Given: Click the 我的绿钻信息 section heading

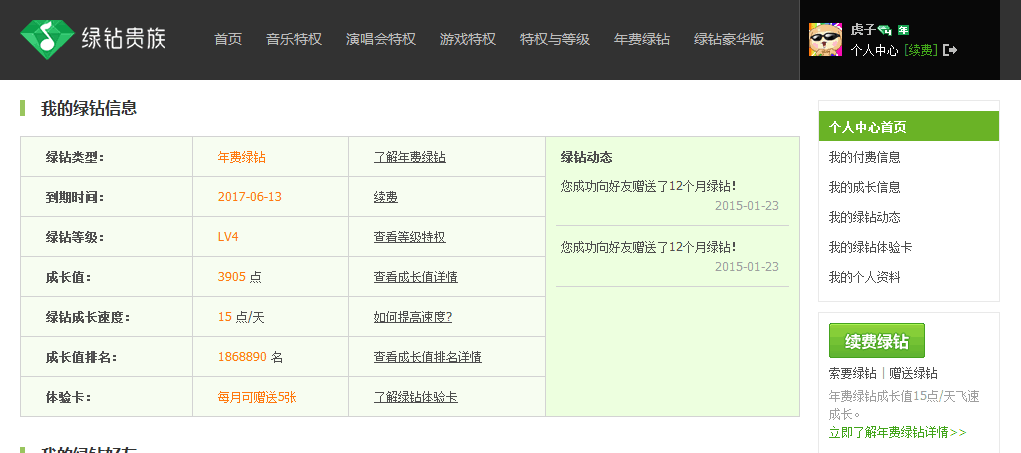Looking at the screenshot, I should [89, 108].
